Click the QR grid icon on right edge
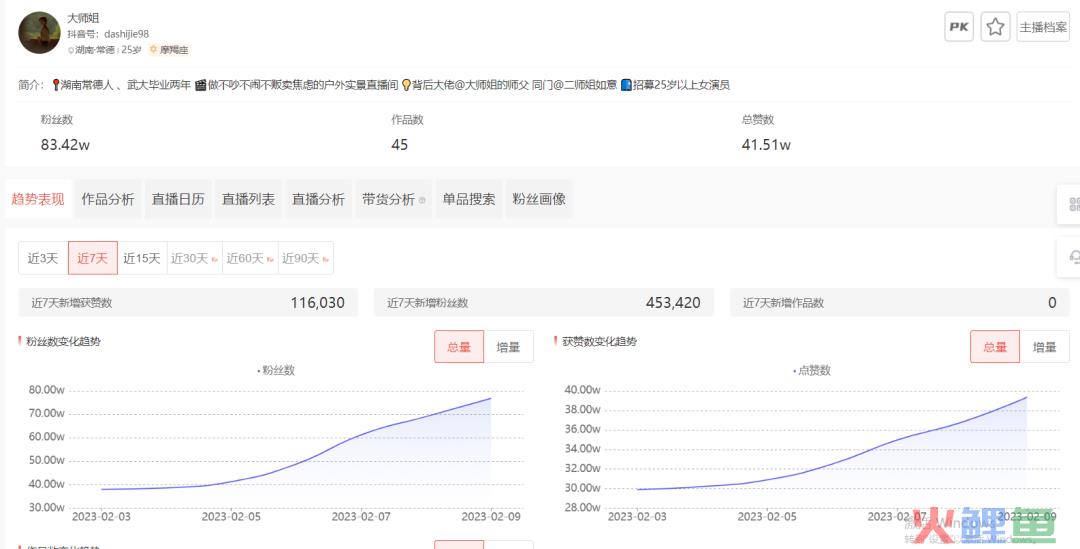Viewport: 1080px width, 549px height. tap(1074, 204)
